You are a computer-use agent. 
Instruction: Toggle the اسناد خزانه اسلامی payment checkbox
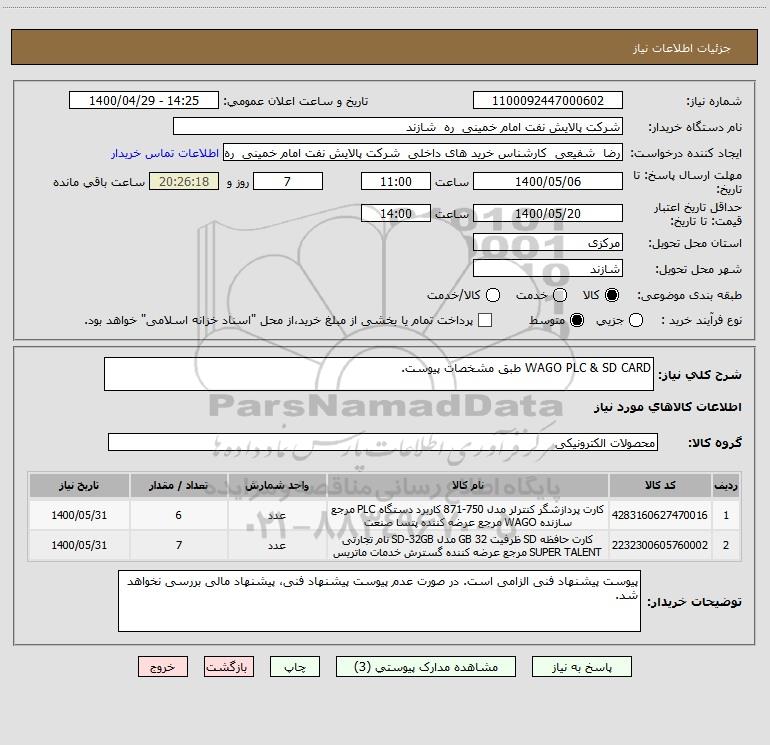[485, 320]
